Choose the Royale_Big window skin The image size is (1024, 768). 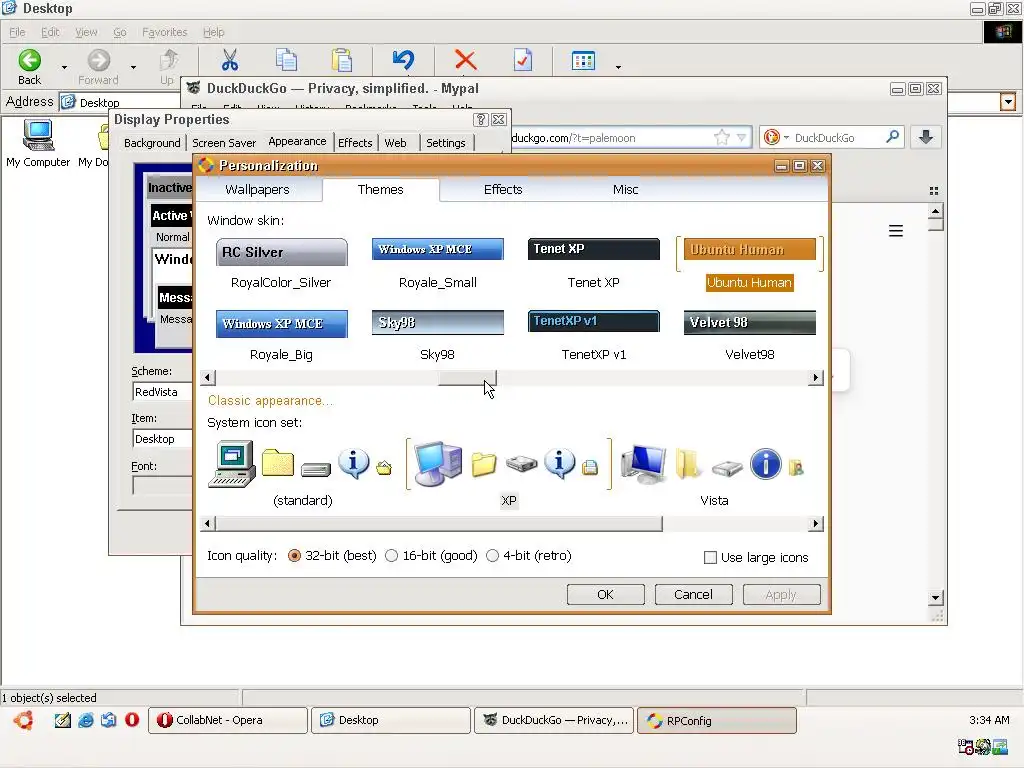point(281,336)
